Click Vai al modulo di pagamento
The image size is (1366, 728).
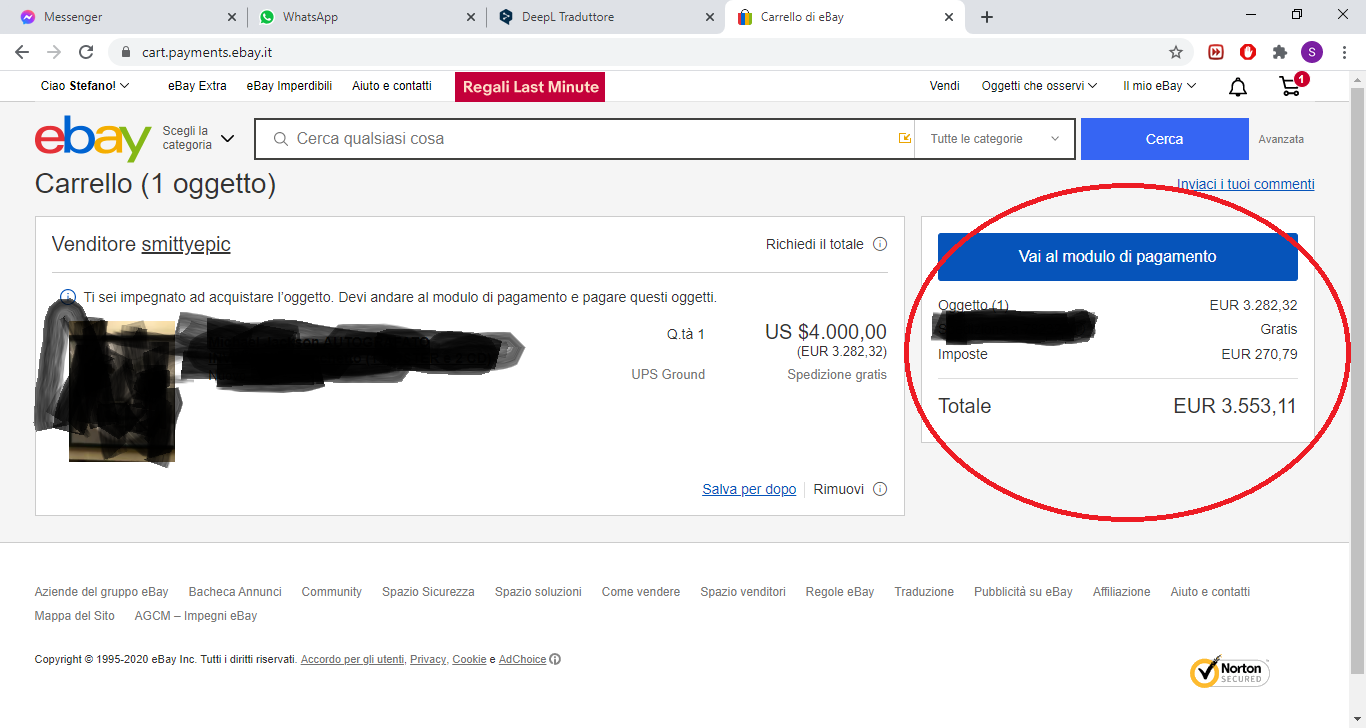(x=1117, y=257)
